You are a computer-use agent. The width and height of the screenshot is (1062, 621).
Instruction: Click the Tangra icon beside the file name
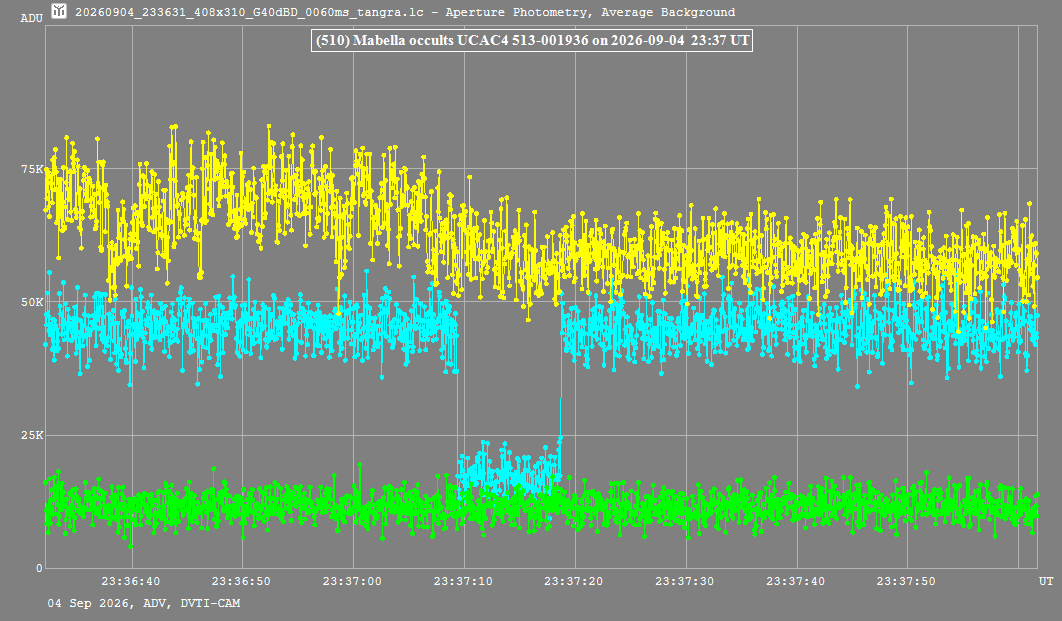point(59,11)
